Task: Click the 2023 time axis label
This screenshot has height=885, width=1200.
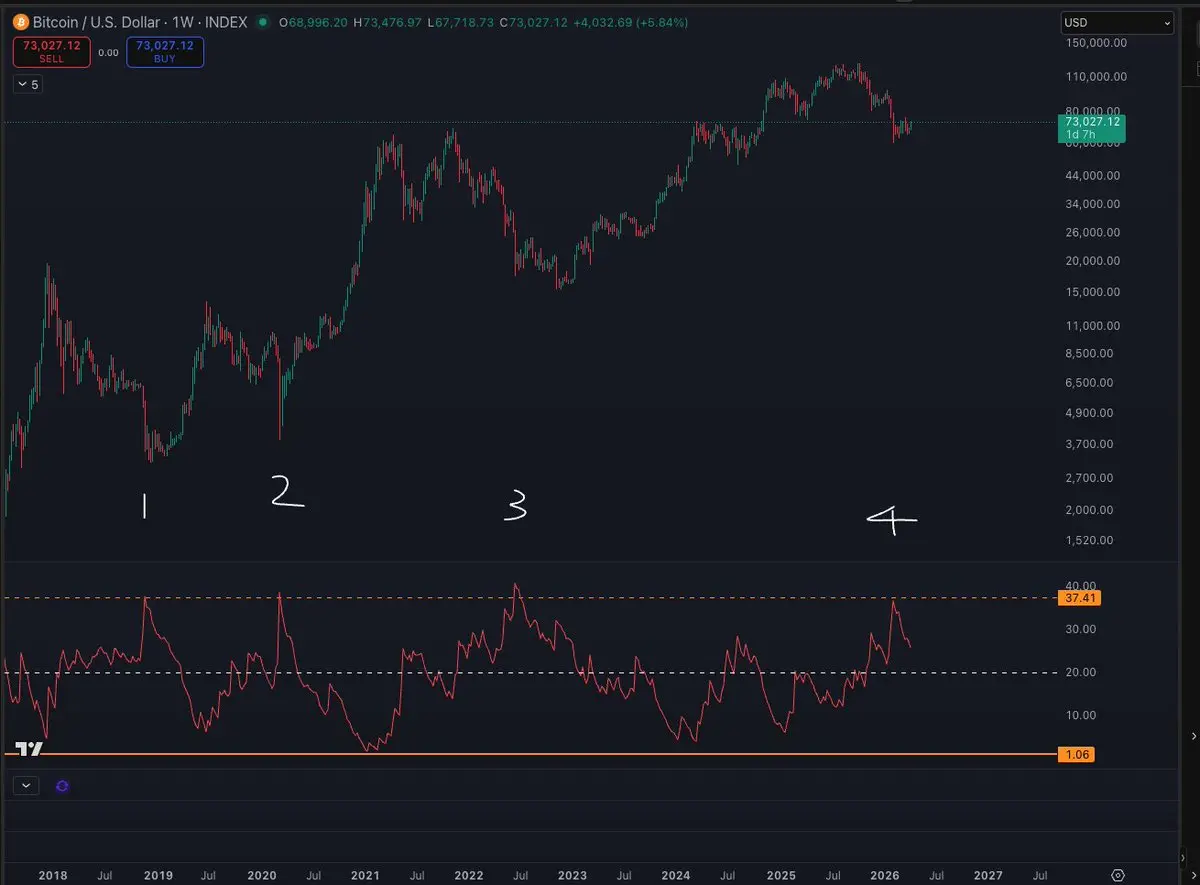Action: click(572, 875)
